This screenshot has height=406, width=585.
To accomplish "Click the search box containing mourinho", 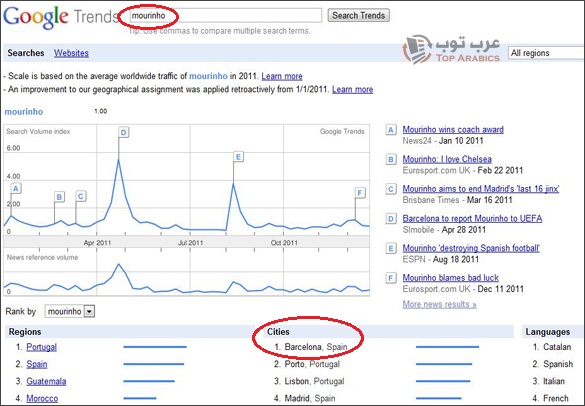I will [x=225, y=16].
